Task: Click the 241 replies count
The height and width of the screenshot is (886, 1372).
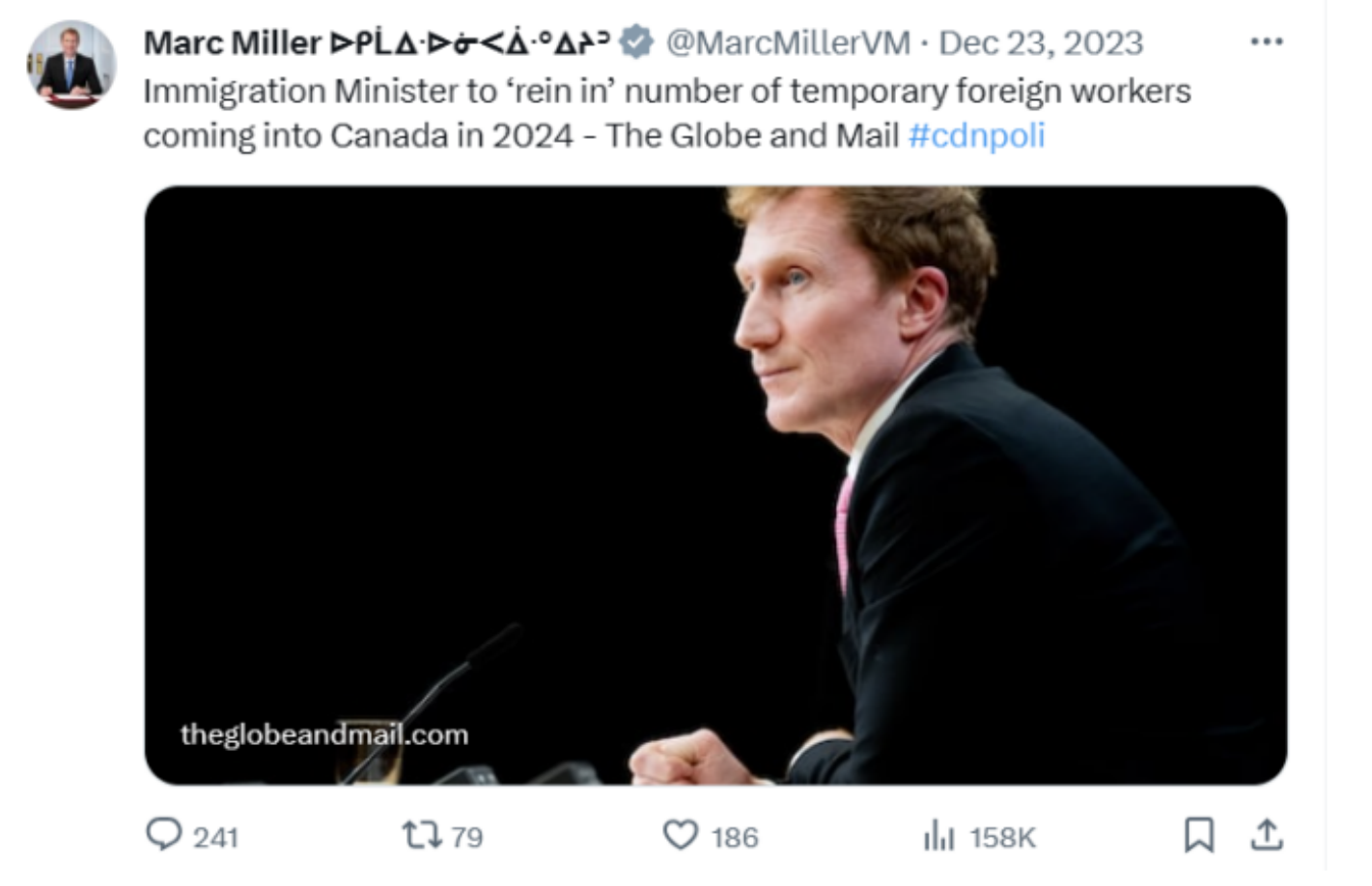Action: coord(215,837)
